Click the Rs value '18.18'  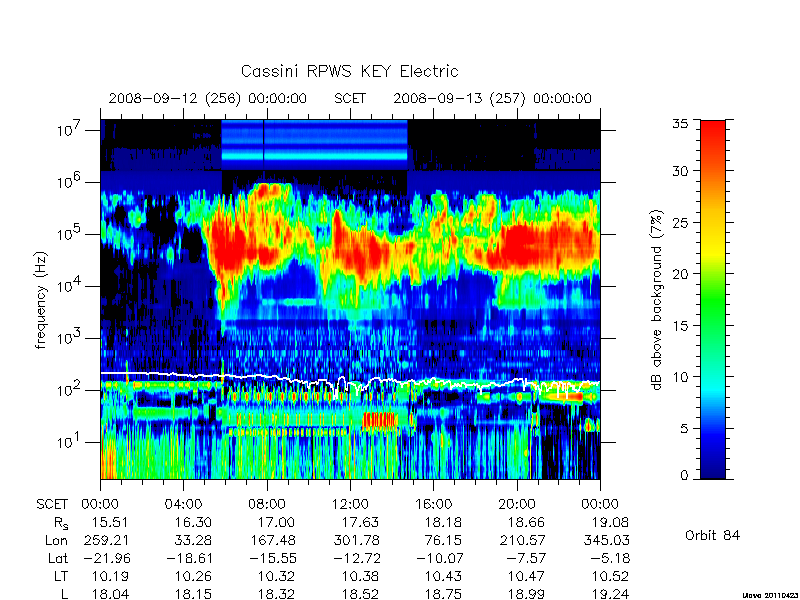[x=443, y=522]
